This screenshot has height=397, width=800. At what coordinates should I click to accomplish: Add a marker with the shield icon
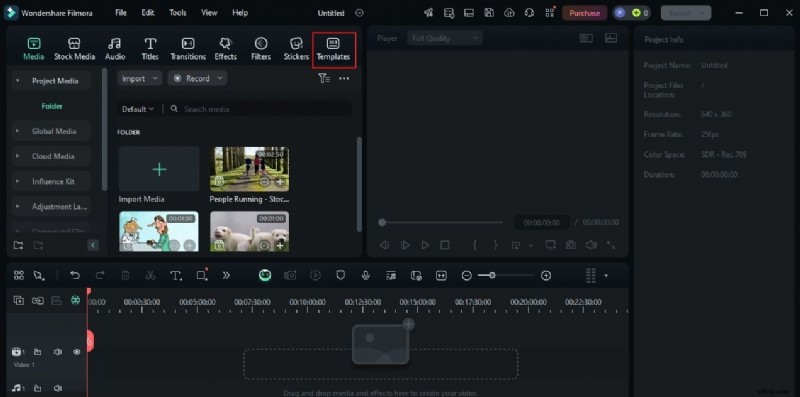click(341, 276)
